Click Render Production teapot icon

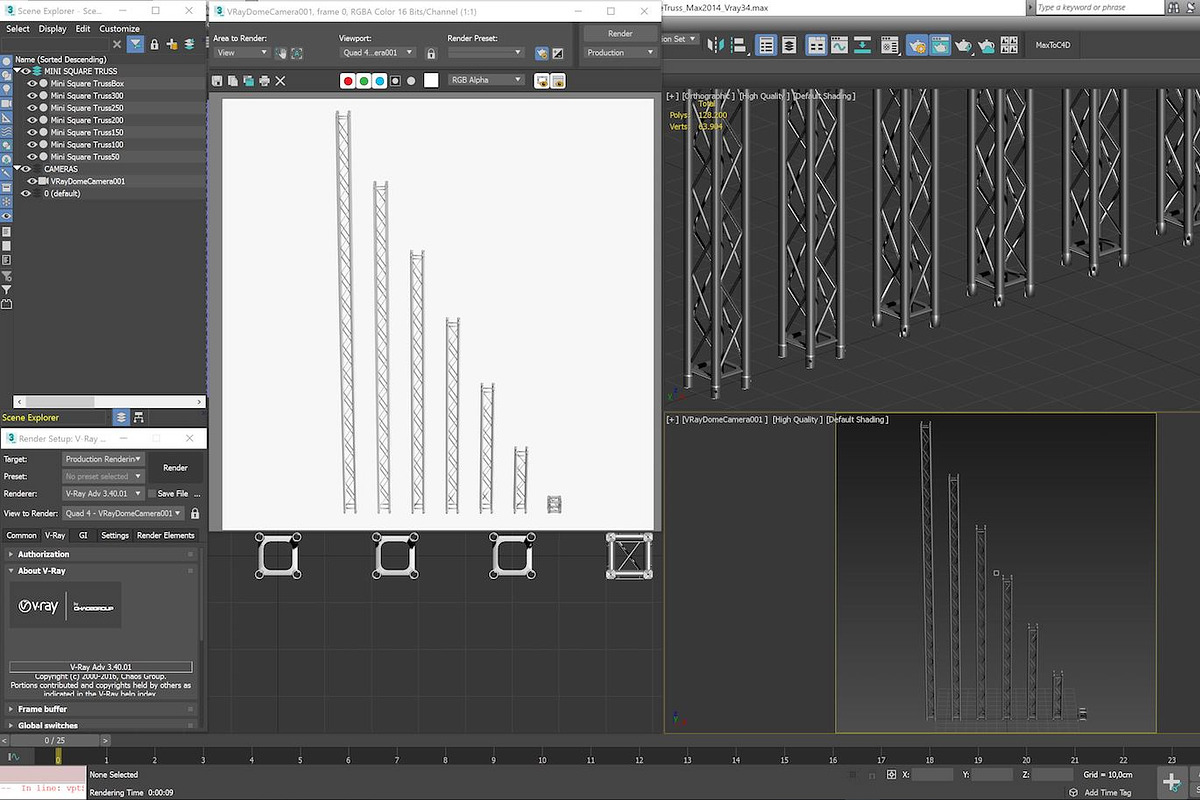tap(964, 45)
